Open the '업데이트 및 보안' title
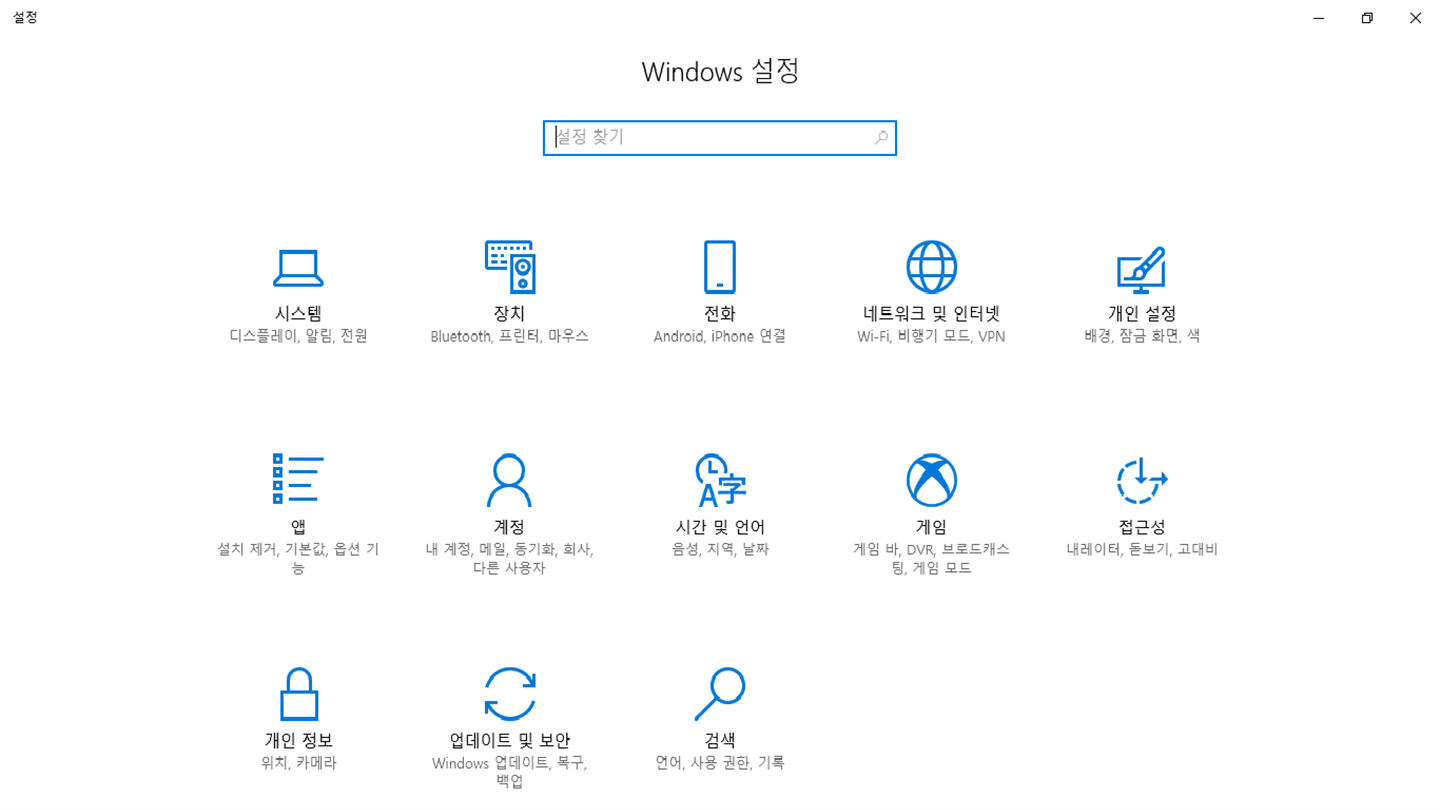This screenshot has width=1440, height=810. [x=510, y=741]
